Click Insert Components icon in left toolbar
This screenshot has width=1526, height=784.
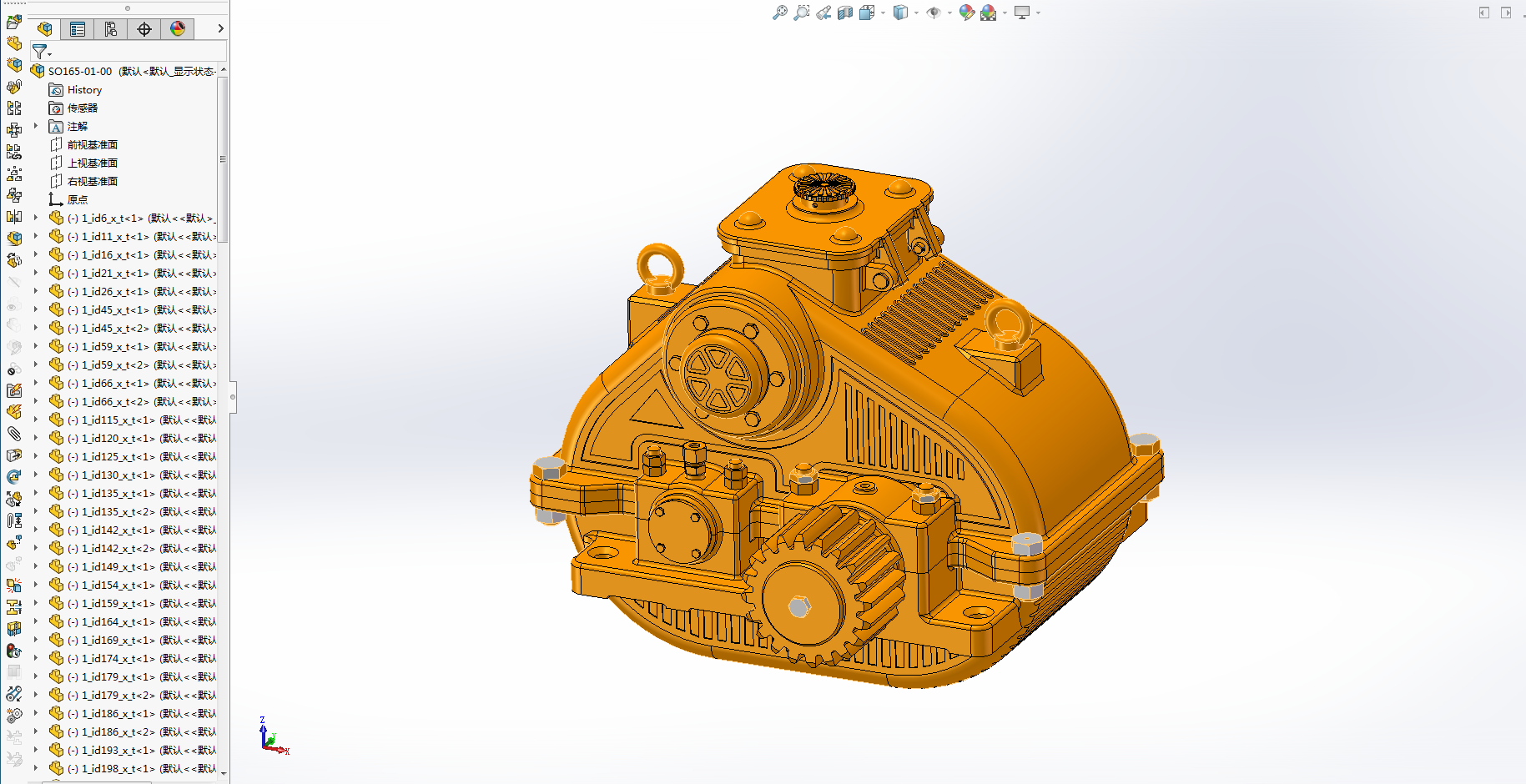click(14, 22)
